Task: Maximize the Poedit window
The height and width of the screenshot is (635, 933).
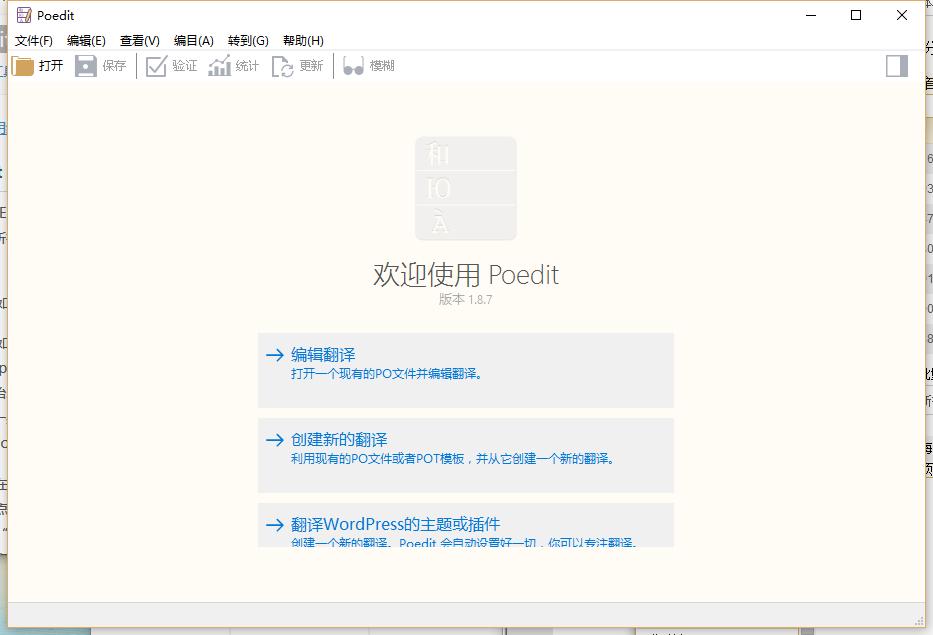Action: click(x=856, y=15)
